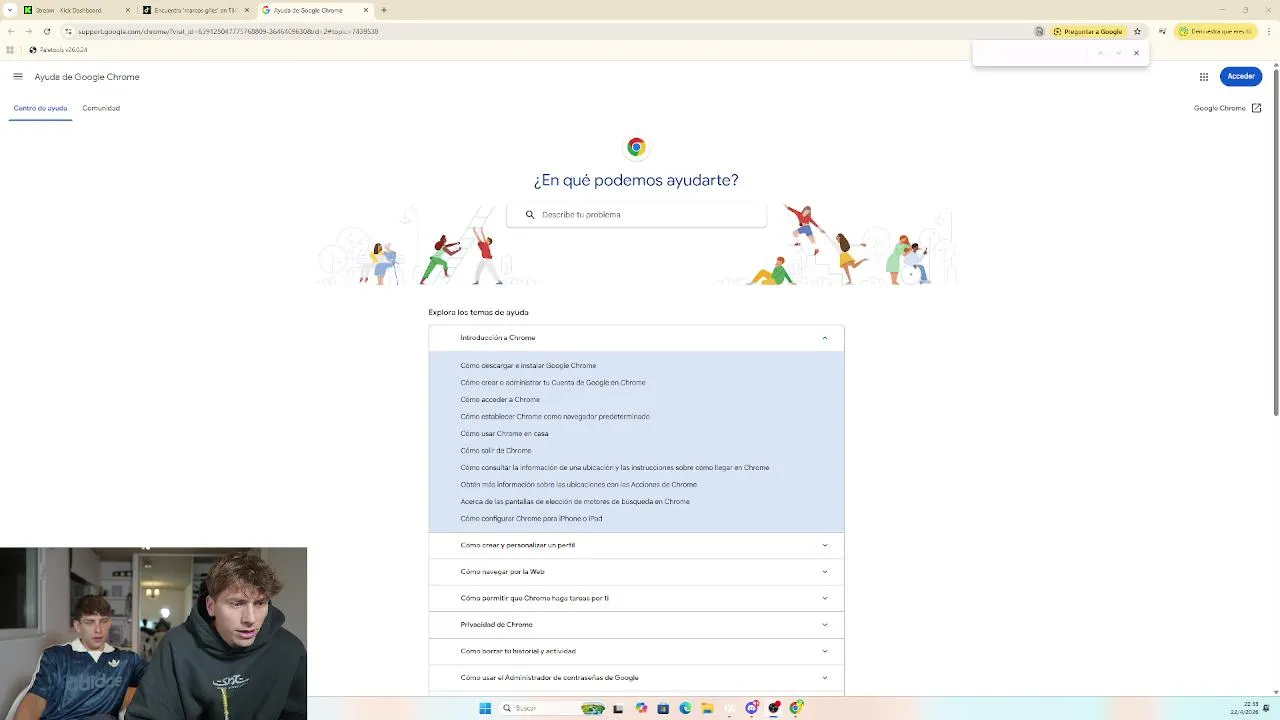The image size is (1280, 720).
Task: Close the find bar
Action: 1136,53
